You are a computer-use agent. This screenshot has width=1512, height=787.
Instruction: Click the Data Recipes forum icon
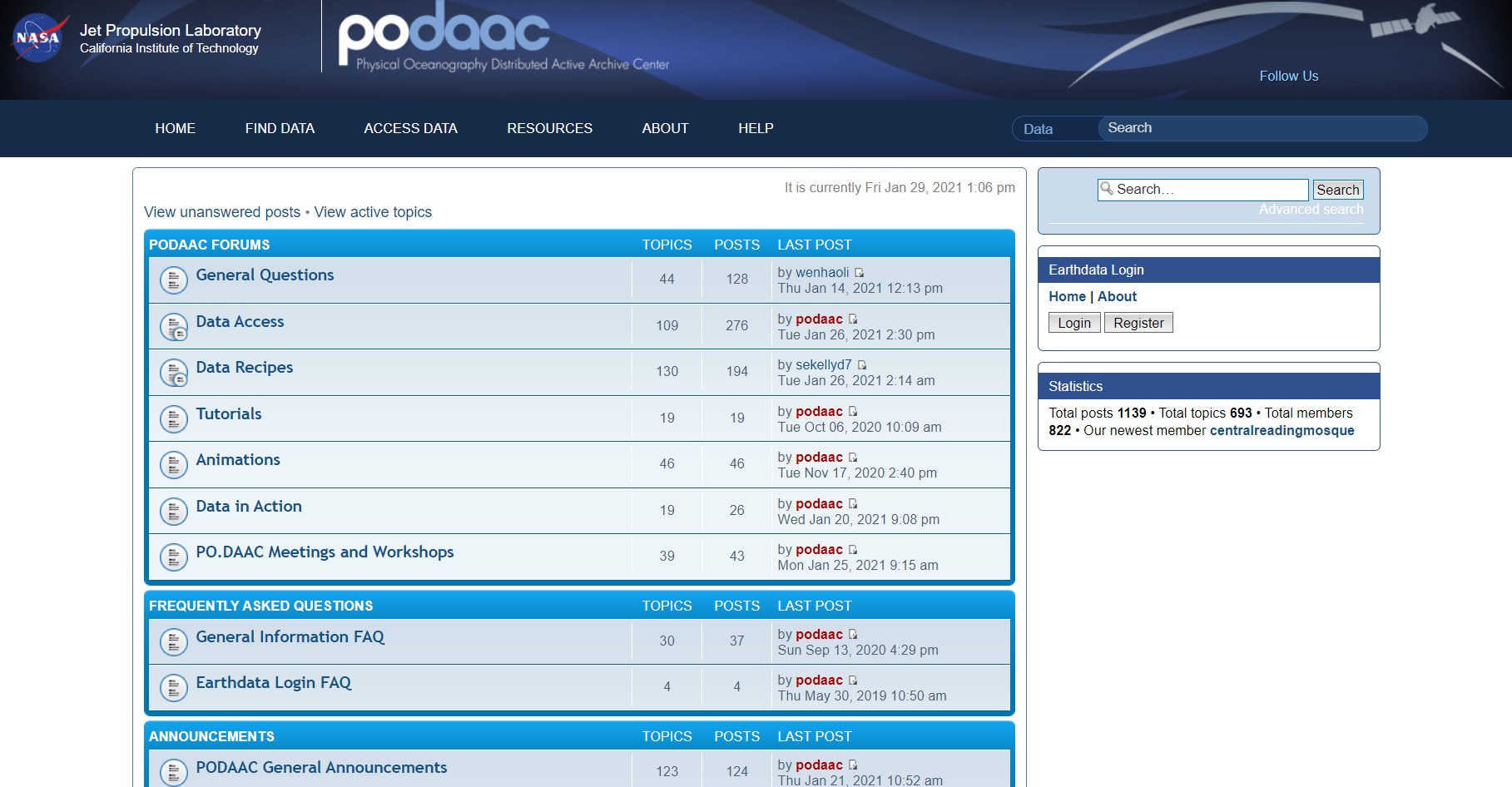tap(173, 373)
